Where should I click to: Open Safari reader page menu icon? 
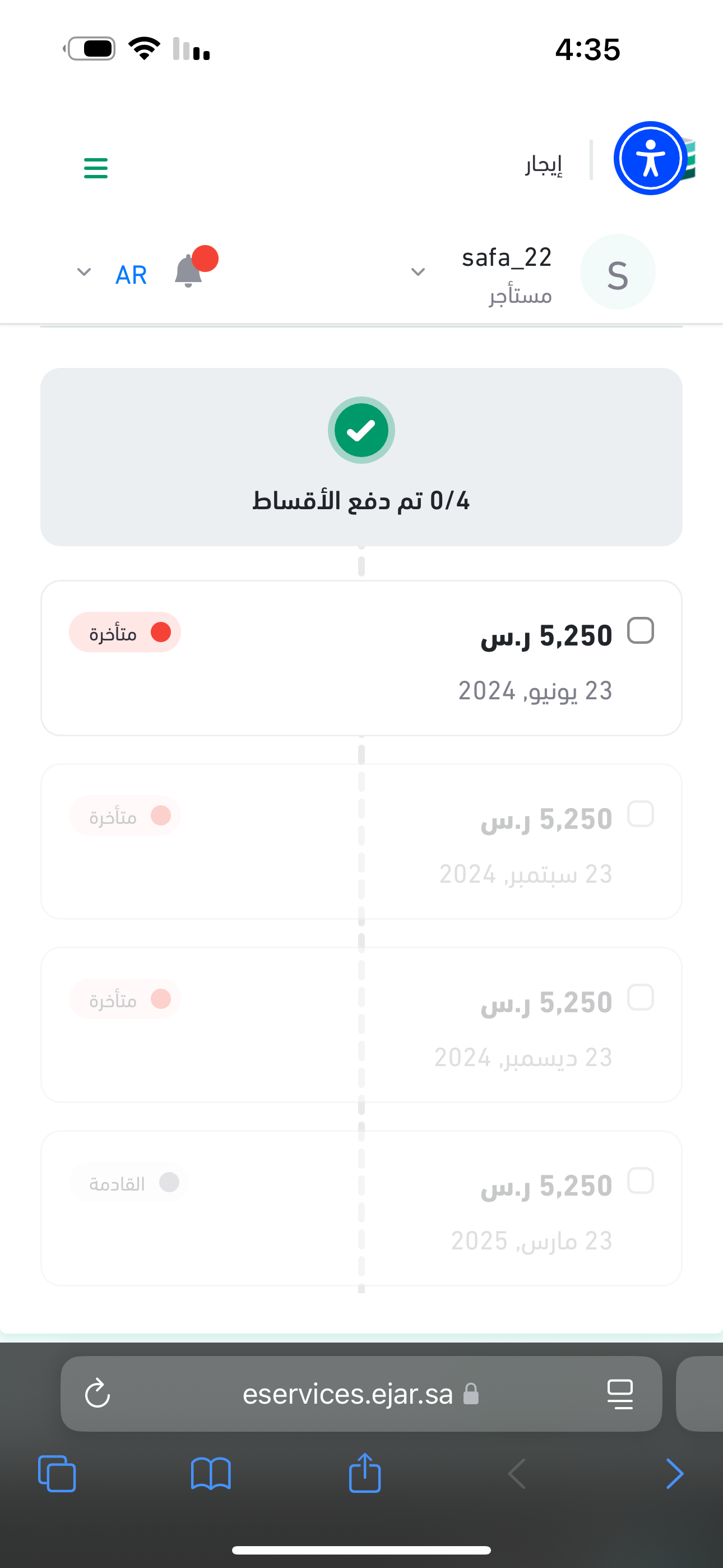[619, 1393]
